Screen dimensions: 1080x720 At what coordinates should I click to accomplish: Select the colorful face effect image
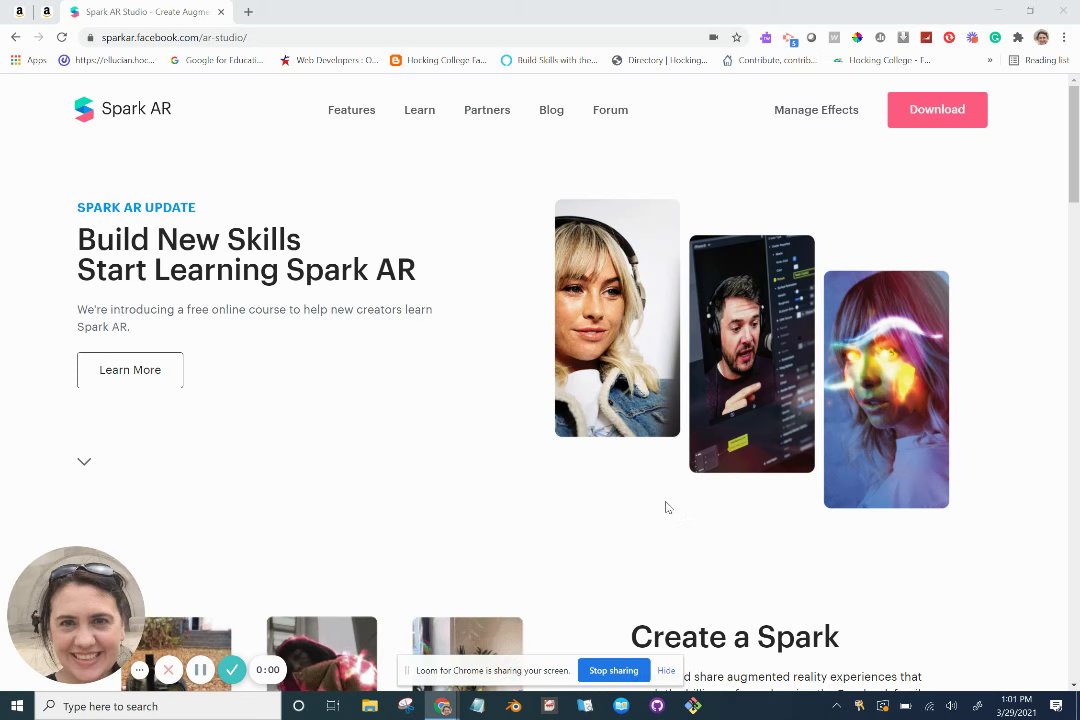[886, 389]
